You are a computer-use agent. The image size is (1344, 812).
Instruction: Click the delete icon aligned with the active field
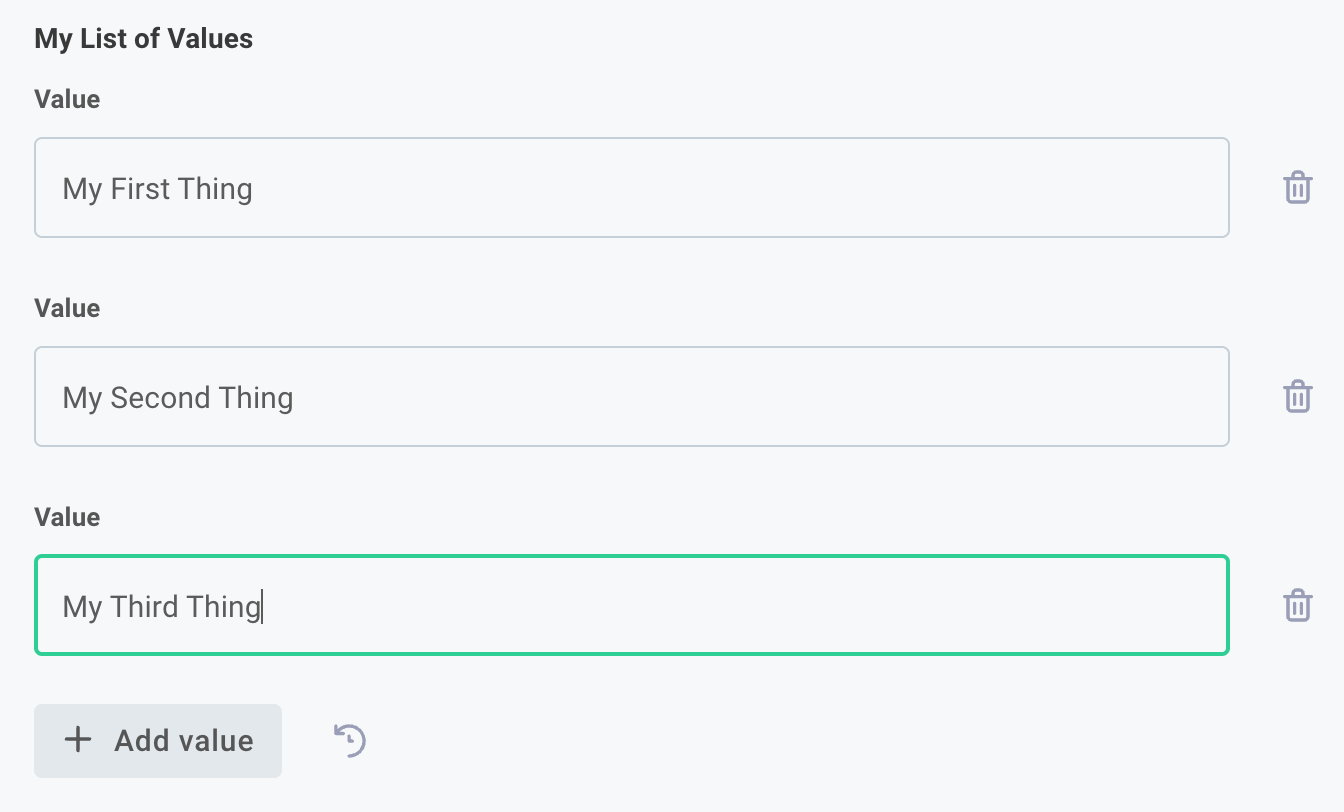[1298, 605]
